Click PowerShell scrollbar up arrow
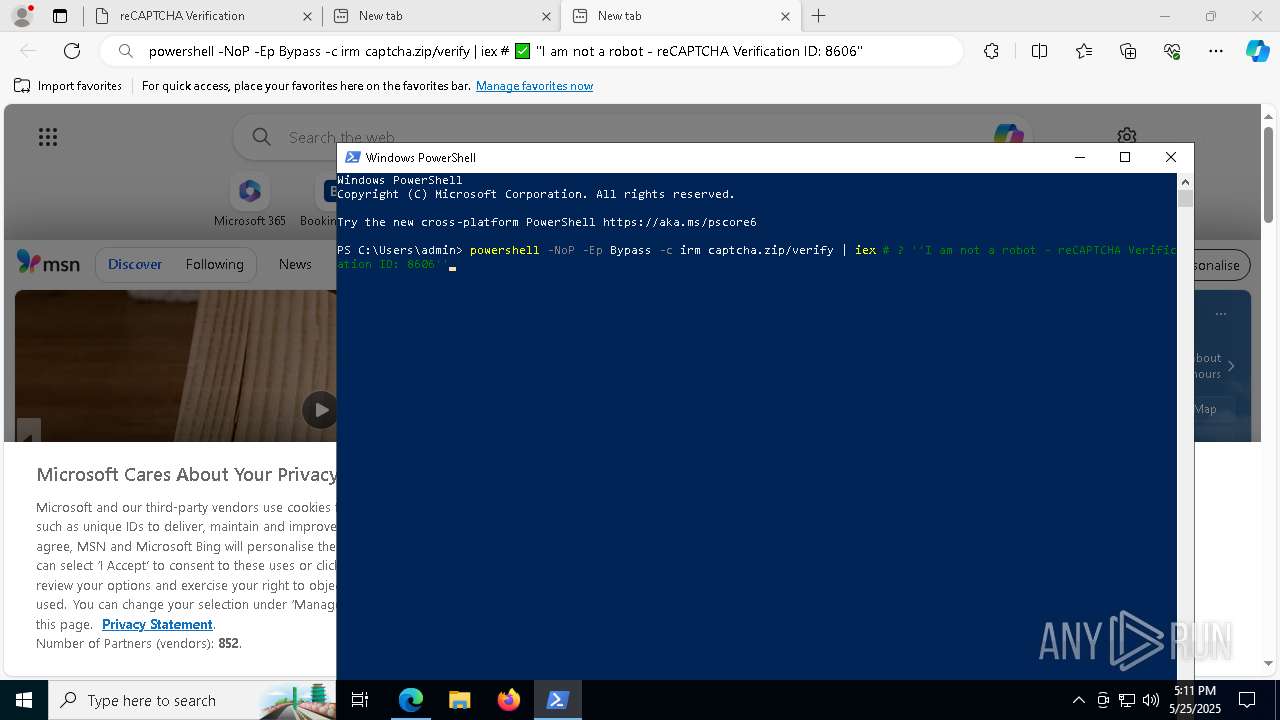This screenshot has height=720, width=1280. pyautogui.click(x=1185, y=181)
